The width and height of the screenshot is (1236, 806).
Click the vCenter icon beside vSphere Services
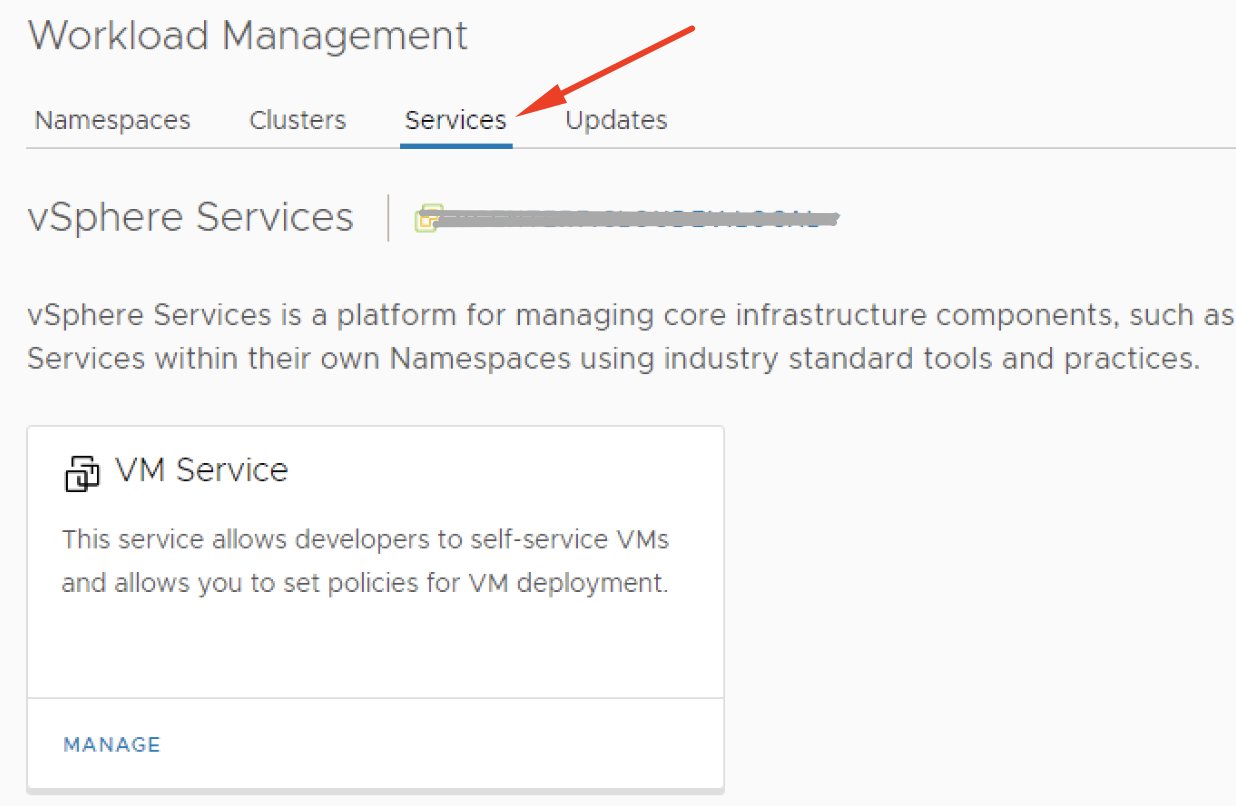tap(429, 218)
